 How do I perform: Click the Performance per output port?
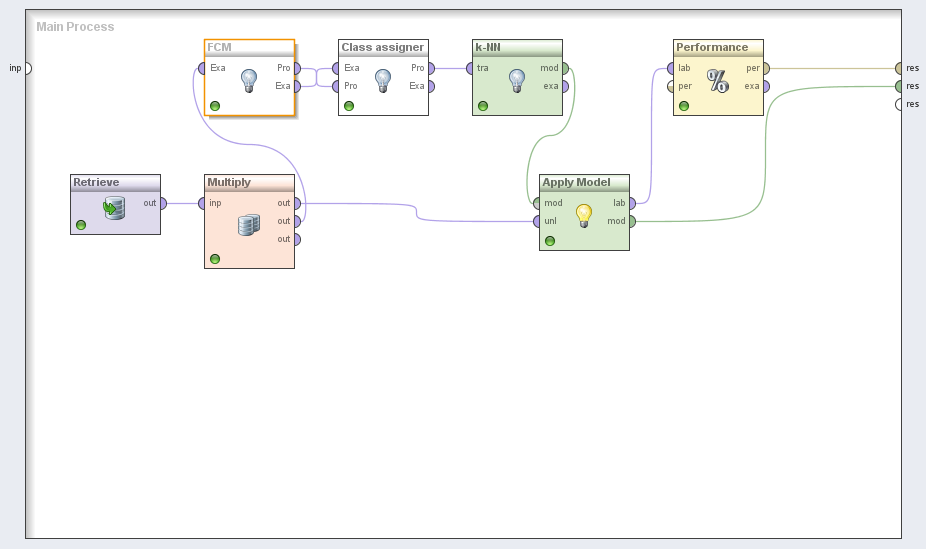pos(765,68)
